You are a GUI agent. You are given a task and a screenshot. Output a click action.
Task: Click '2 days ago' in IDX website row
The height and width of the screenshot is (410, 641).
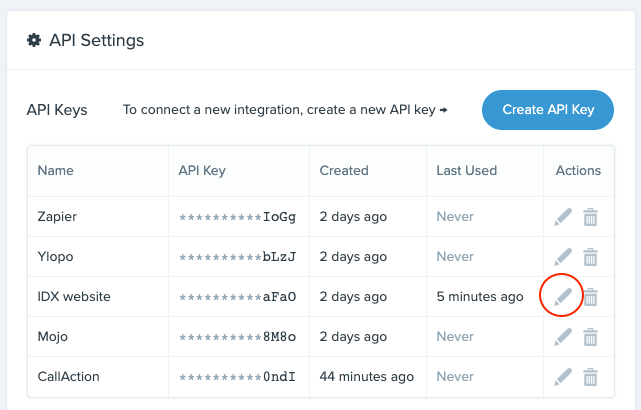[353, 297]
